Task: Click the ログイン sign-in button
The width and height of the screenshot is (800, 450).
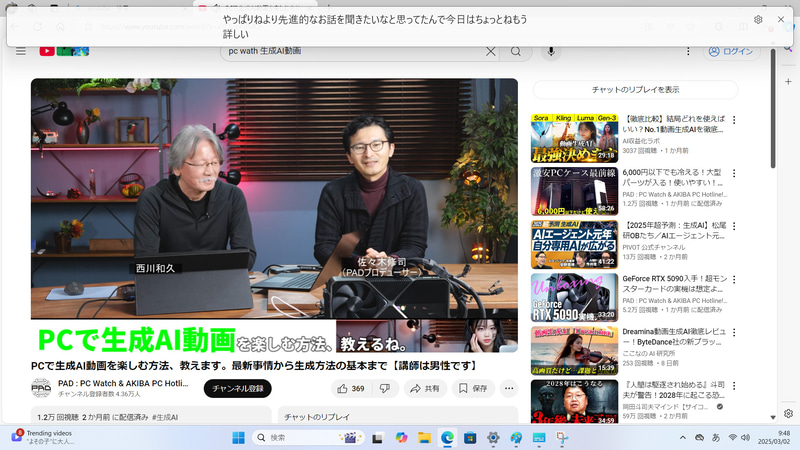Action: point(732,52)
